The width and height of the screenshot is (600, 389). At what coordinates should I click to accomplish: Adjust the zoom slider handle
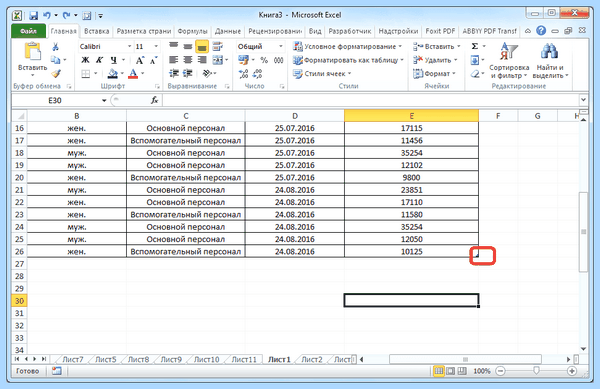coord(536,370)
